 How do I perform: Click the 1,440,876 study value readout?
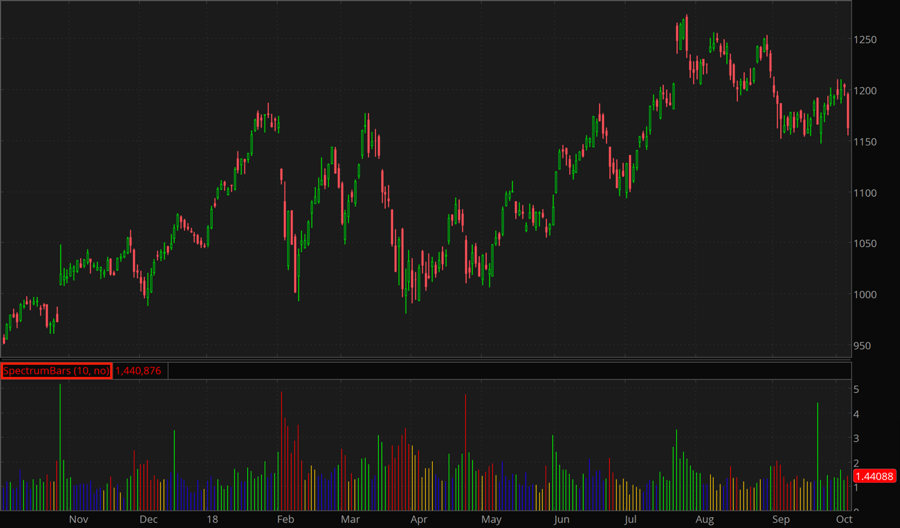139,370
